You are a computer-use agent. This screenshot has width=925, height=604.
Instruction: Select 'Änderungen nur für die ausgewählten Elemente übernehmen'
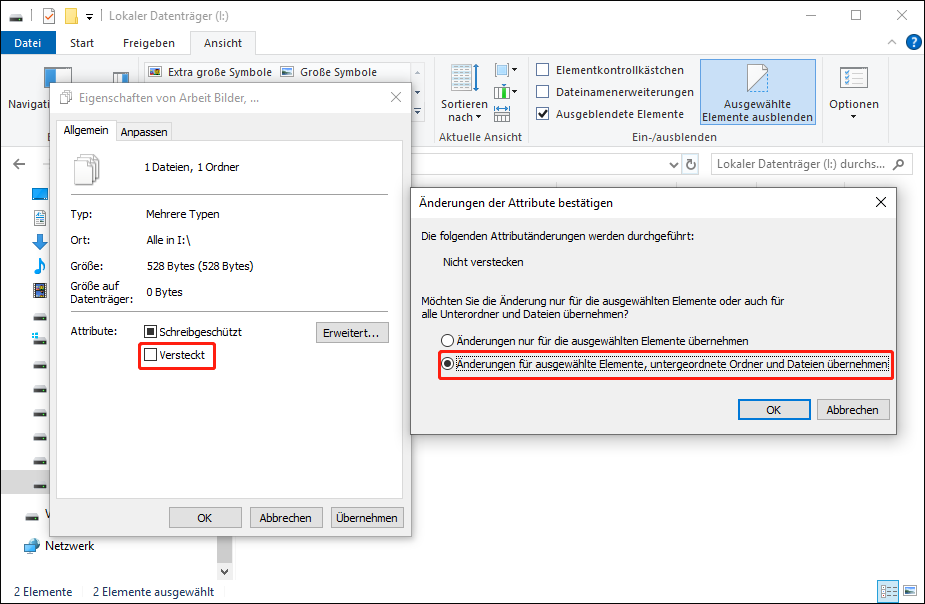point(447,340)
